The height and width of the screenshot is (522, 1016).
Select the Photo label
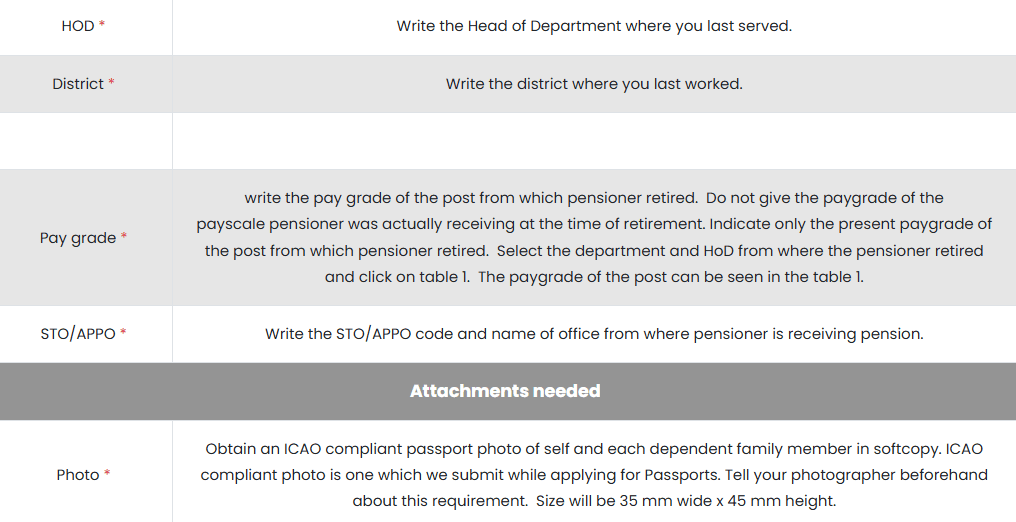(x=77, y=475)
